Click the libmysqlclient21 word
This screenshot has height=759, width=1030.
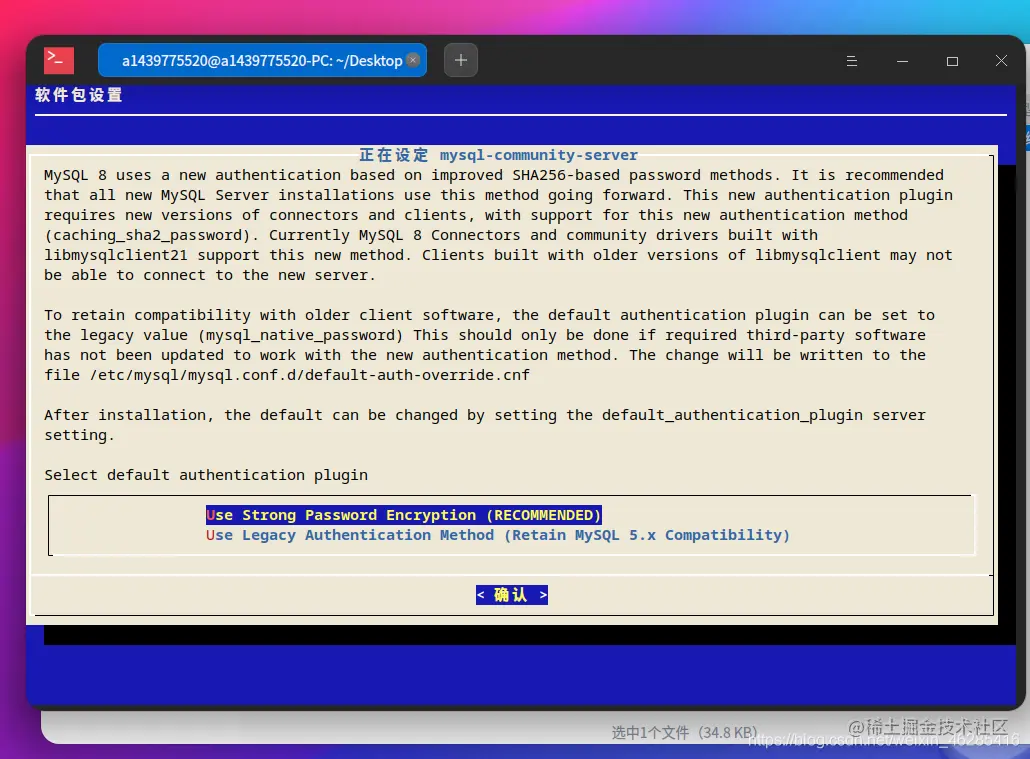point(116,255)
